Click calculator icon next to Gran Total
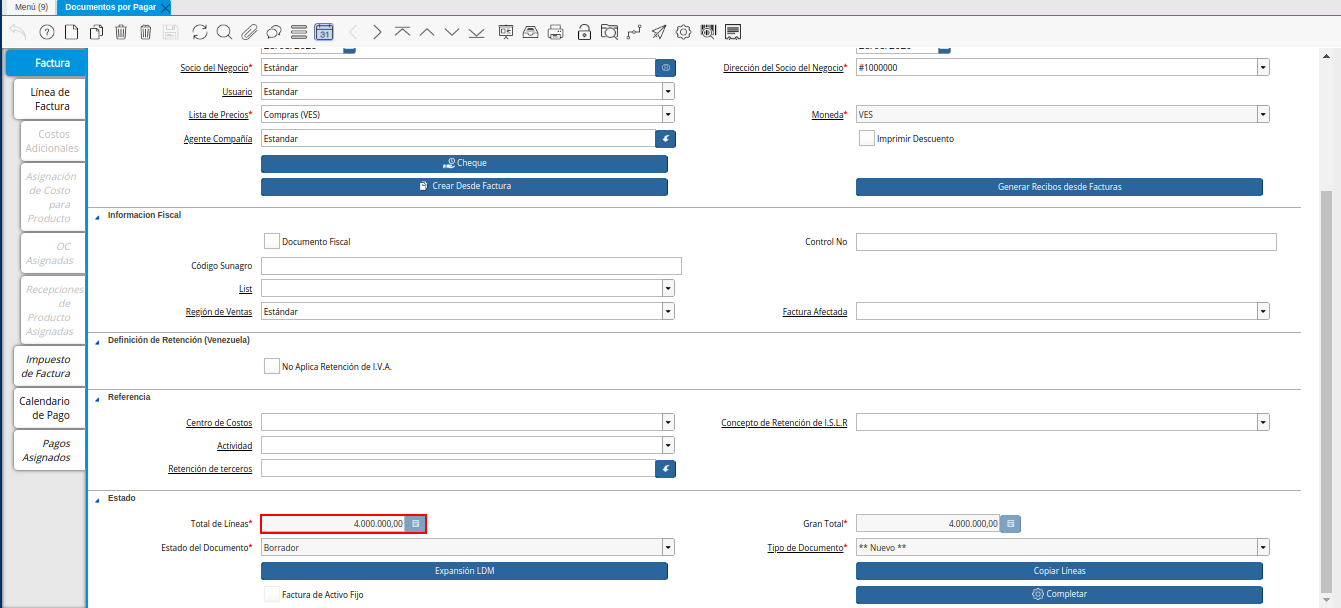Viewport: 1341px width, 608px height. pos(1010,523)
